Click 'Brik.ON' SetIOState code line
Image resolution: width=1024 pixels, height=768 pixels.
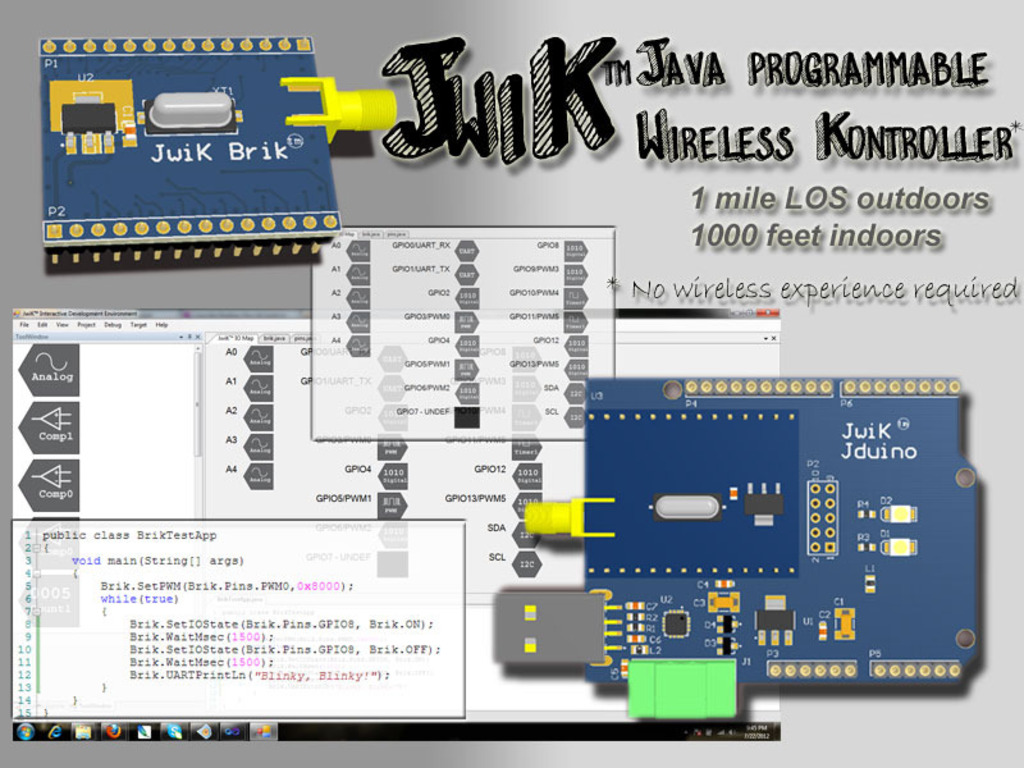[281, 624]
